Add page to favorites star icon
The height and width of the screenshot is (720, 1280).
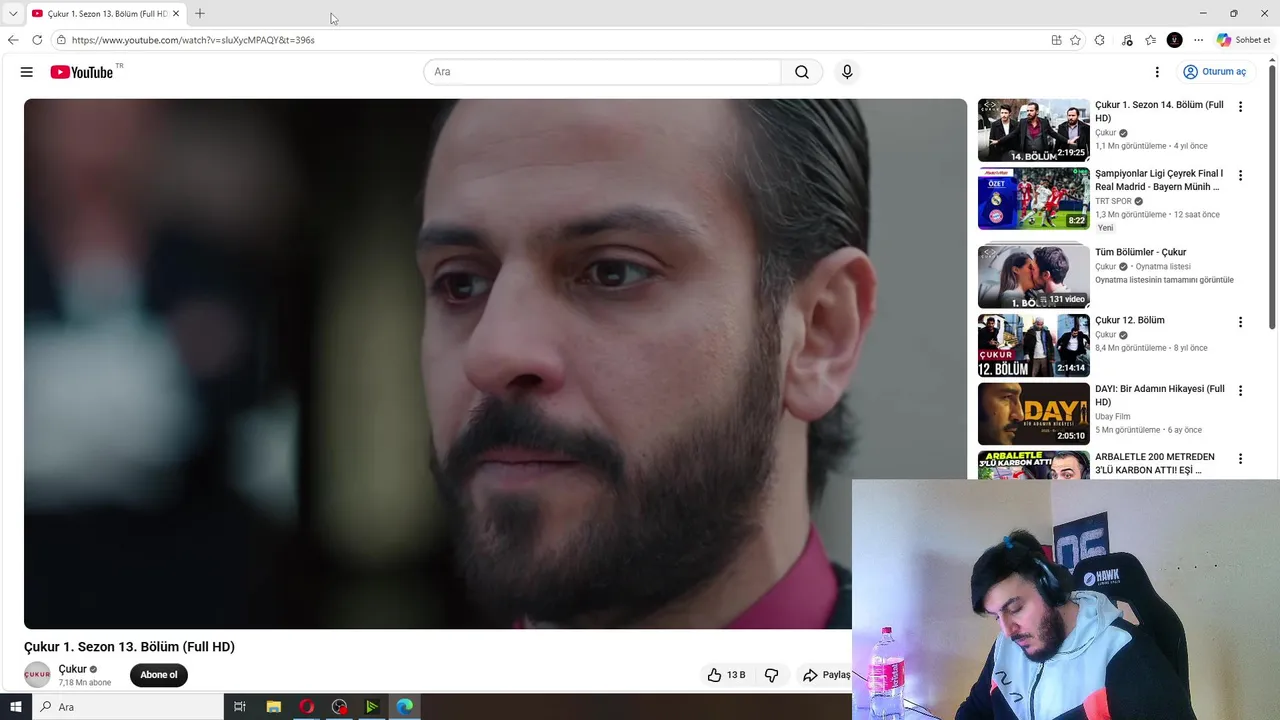pyautogui.click(x=1075, y=40)
